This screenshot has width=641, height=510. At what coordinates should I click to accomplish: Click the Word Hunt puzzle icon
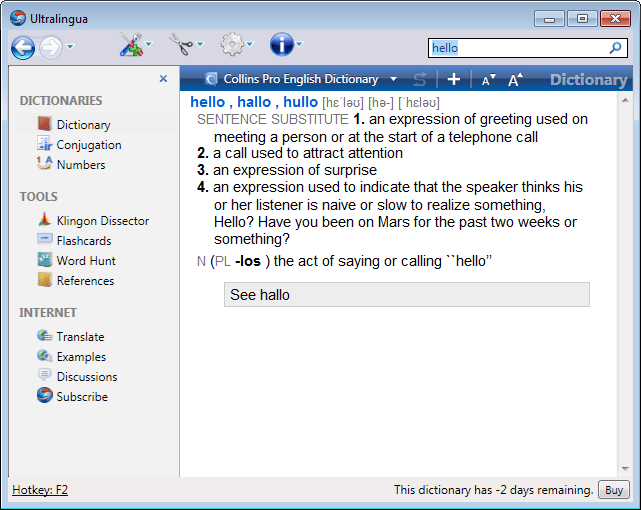(45, 259)
